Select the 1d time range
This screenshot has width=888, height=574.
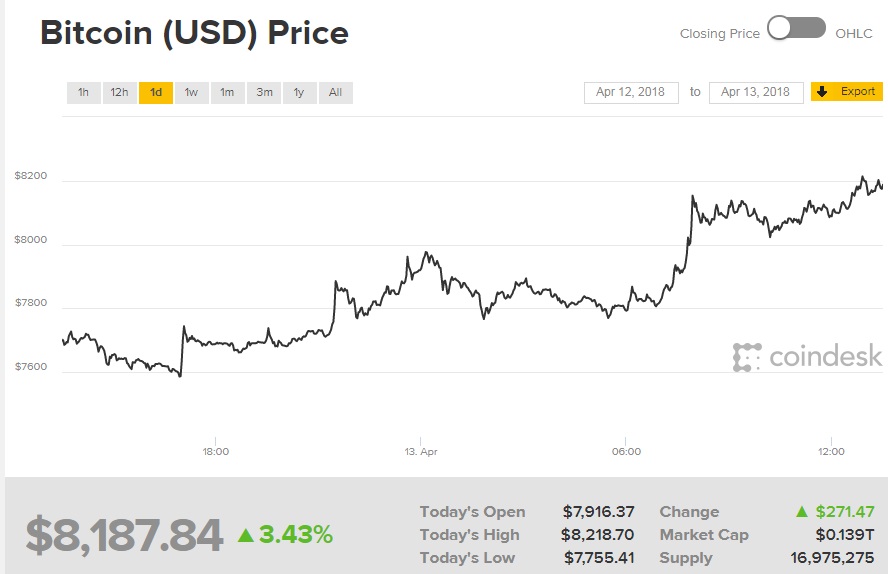coord(156,93)
